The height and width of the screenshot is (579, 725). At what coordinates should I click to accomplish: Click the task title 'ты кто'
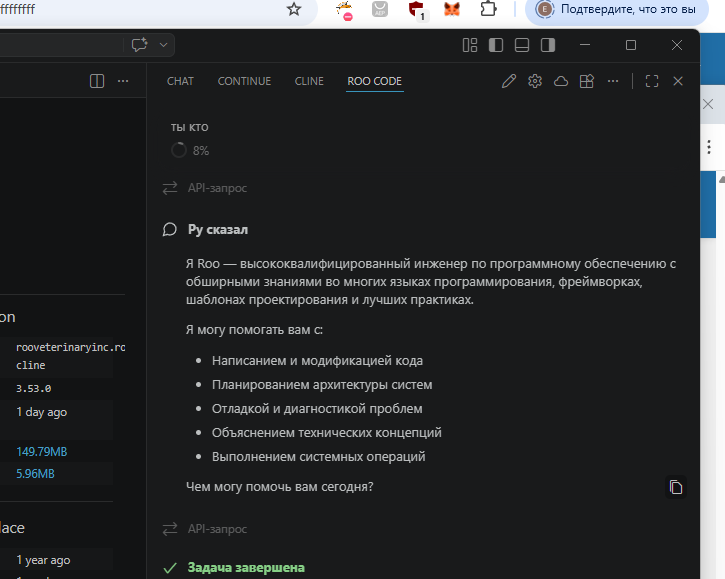(190, 127)
